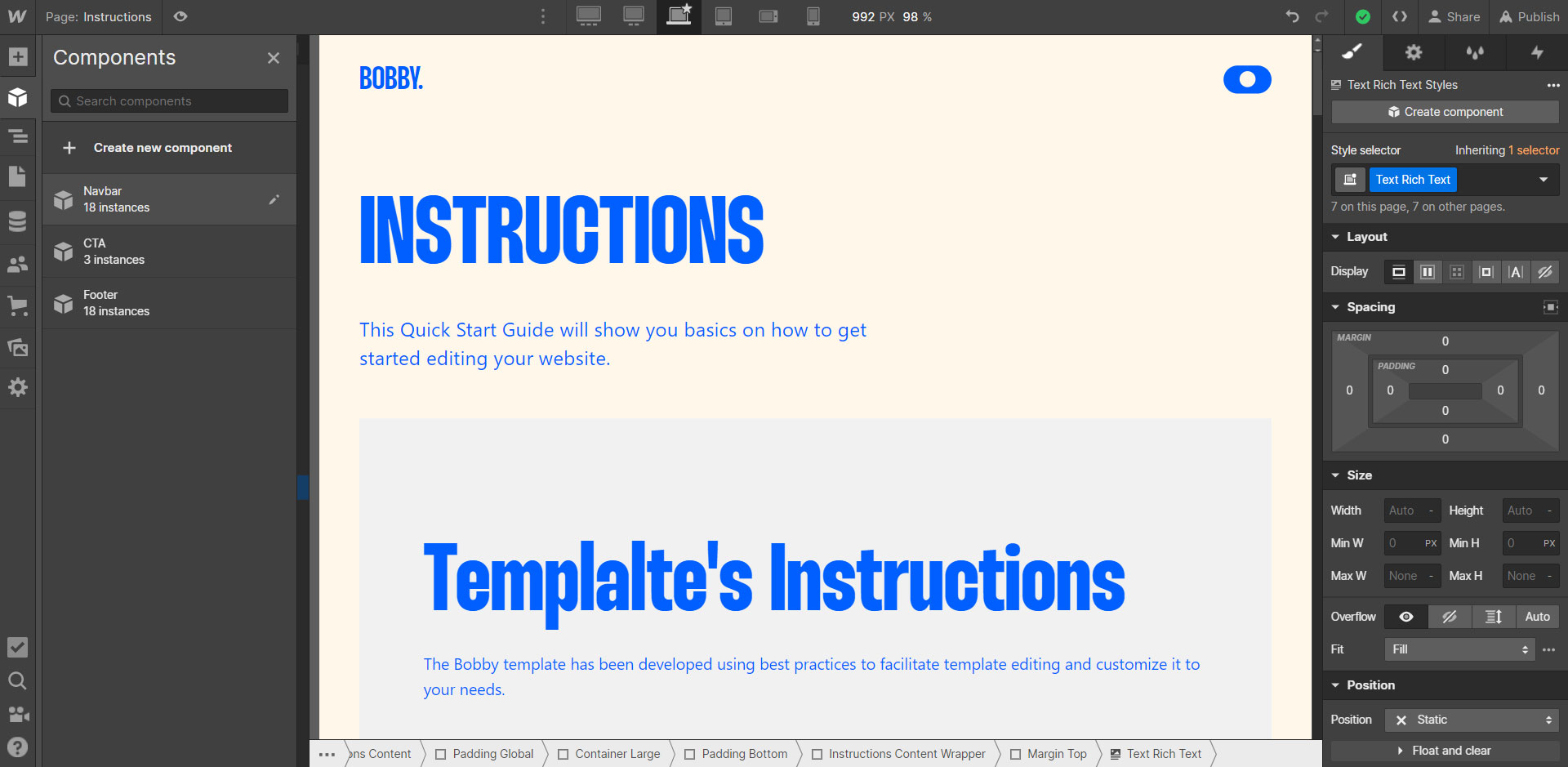Open the Assets panel
This screenshot has width=1568, height=767.
pos(18,348)
